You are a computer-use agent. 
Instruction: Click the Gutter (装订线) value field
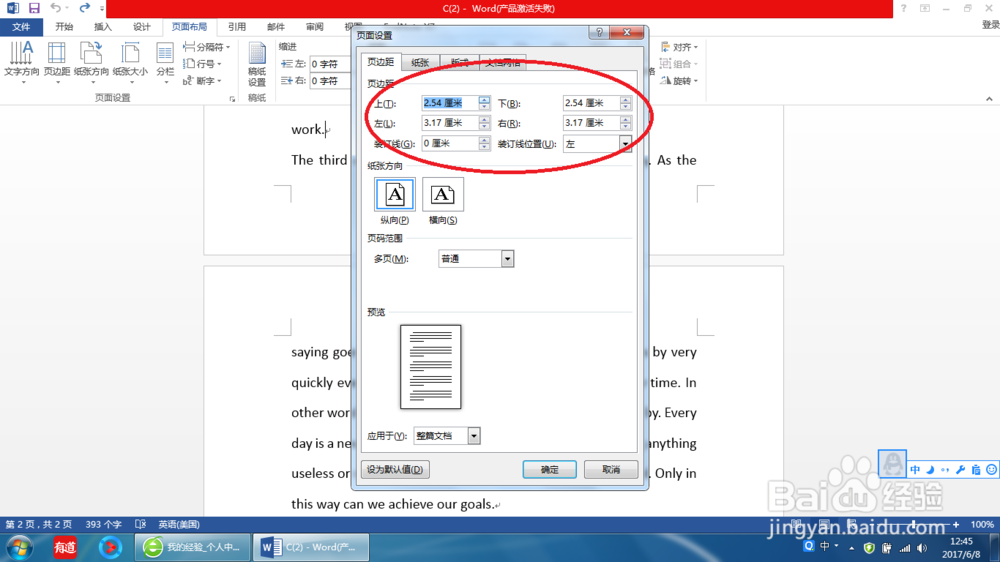[x=450, y=144]
